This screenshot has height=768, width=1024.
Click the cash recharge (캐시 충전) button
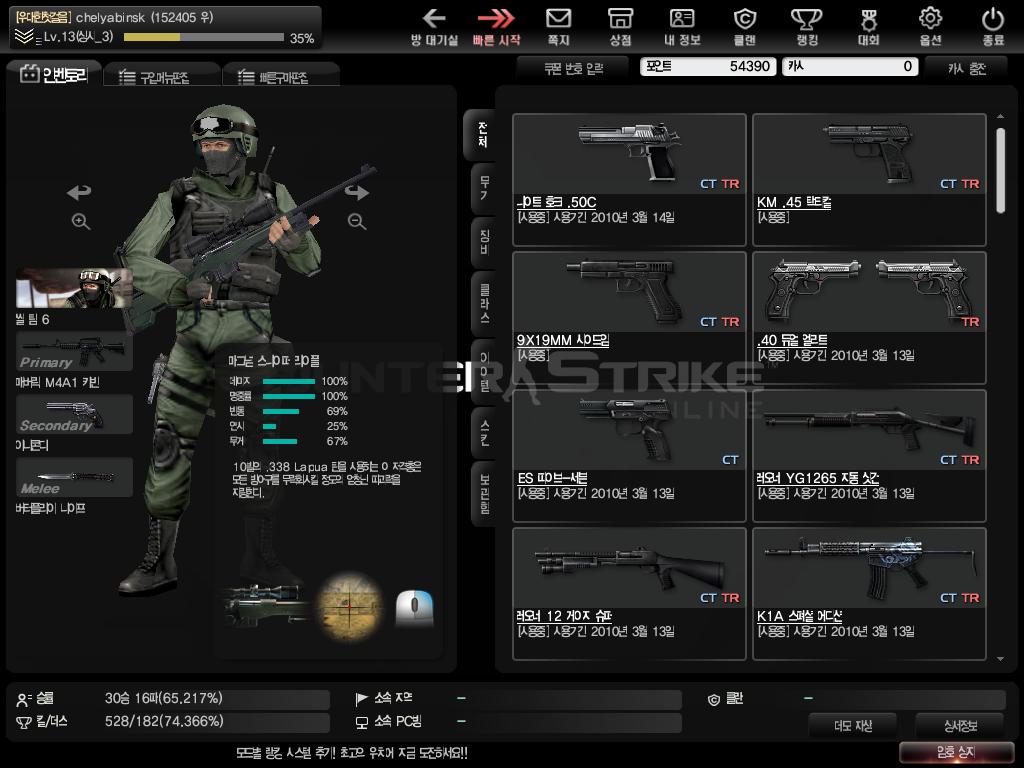[967, 68]
